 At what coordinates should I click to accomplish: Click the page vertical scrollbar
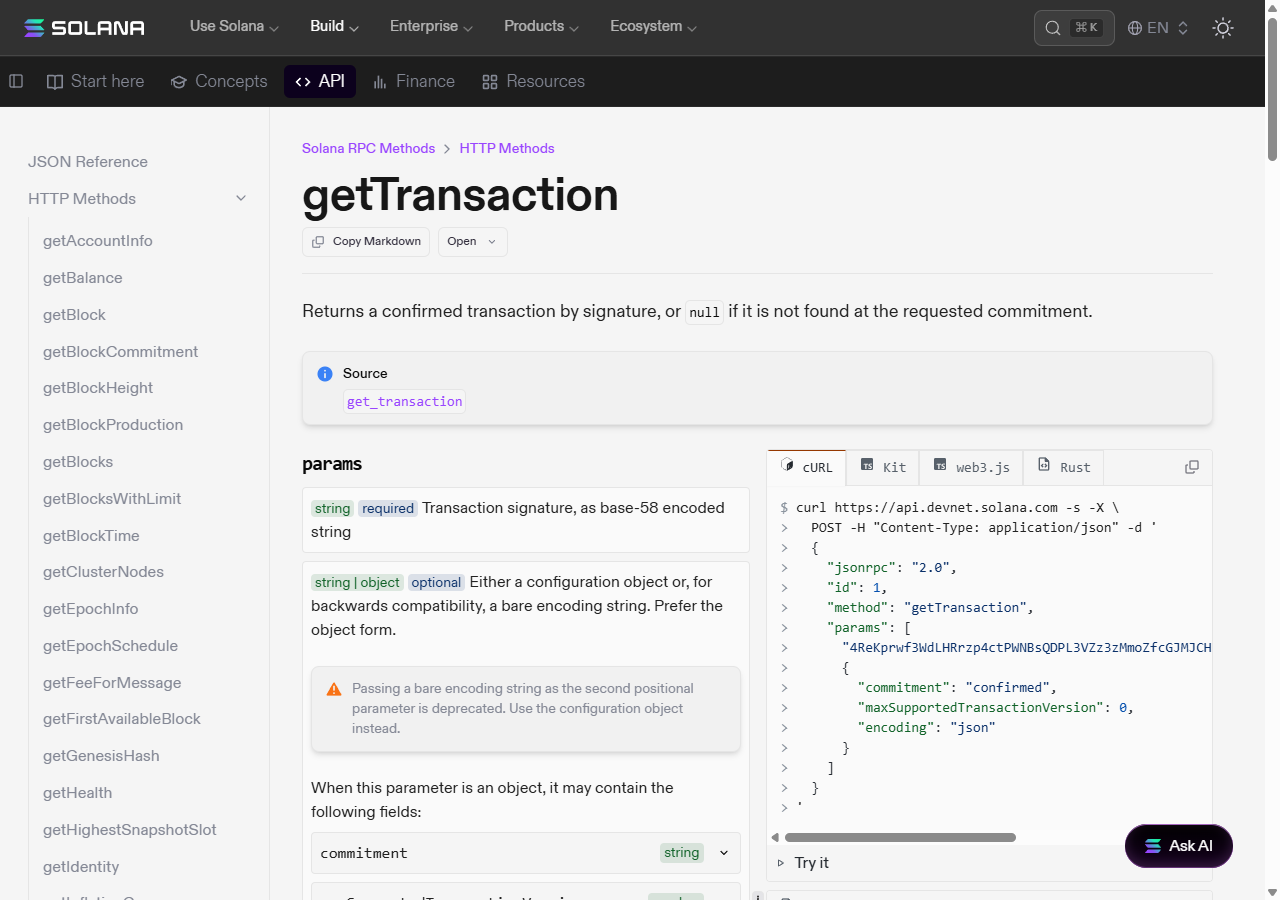[x=1272, y=88]
